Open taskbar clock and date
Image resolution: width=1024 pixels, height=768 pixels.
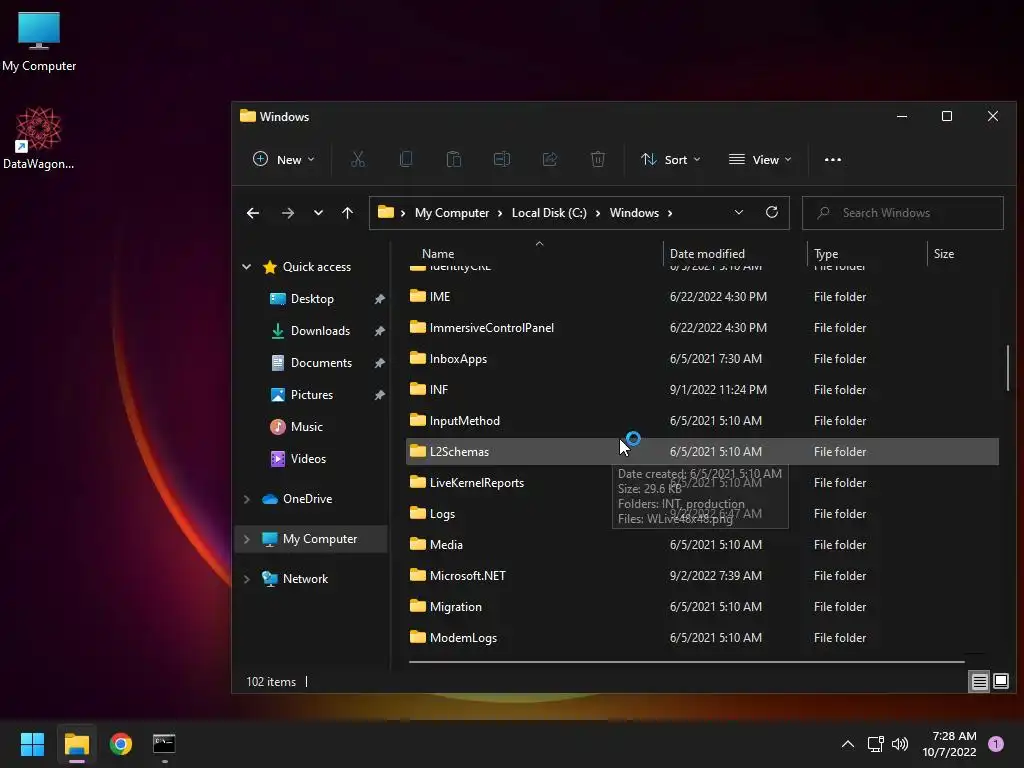[950, 744]
